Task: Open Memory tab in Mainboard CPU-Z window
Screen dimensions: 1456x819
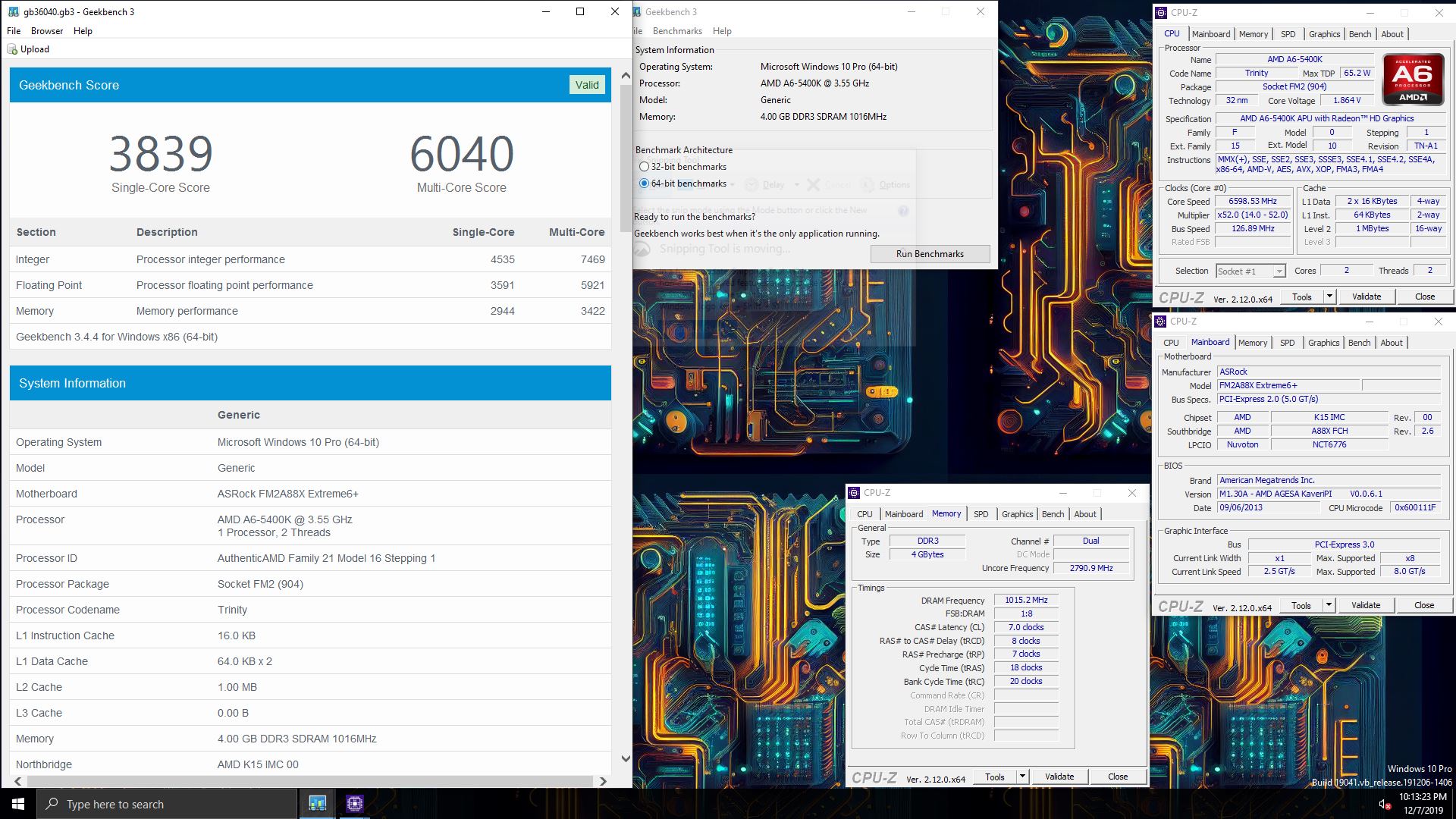Action: point(1252,343)
